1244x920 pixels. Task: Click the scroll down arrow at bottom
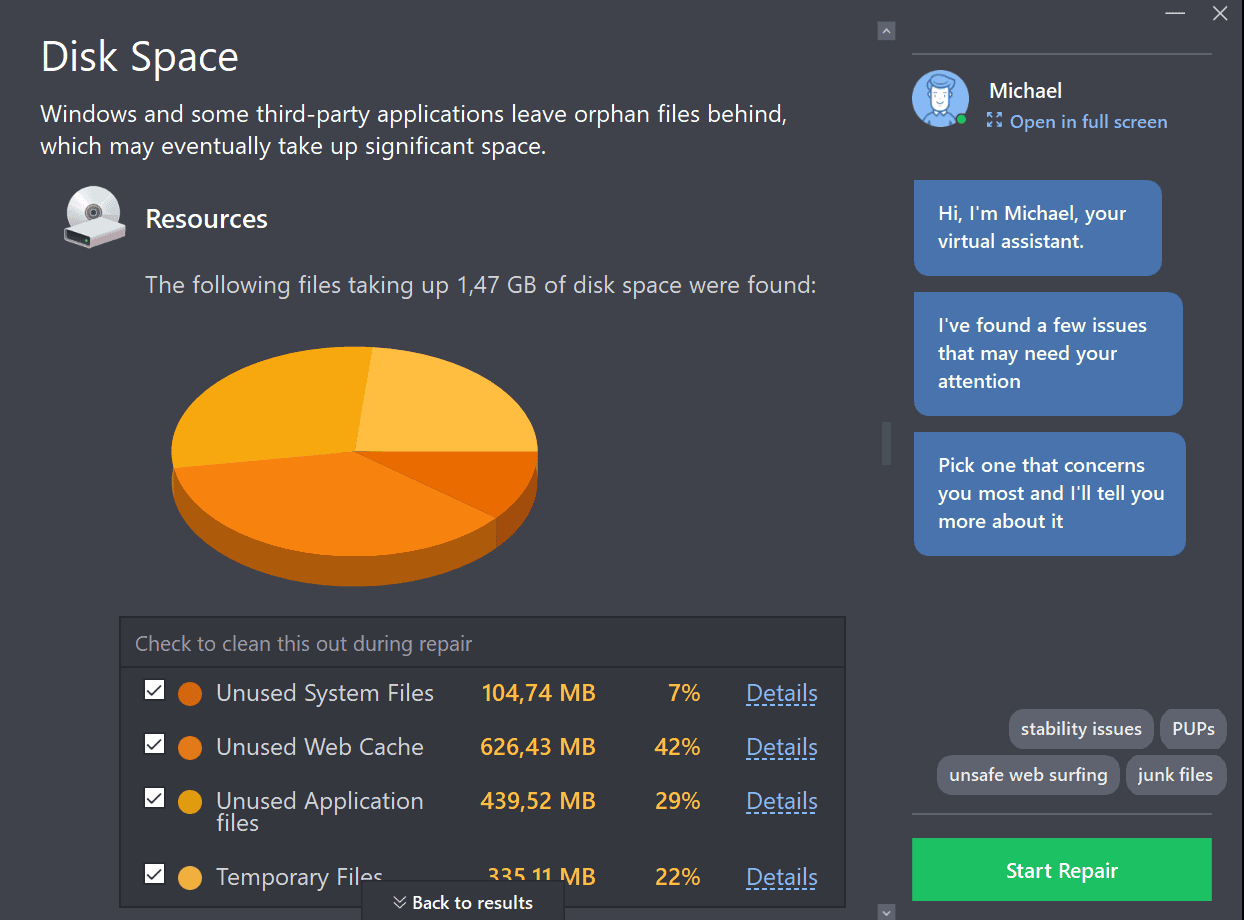[886, 911]
